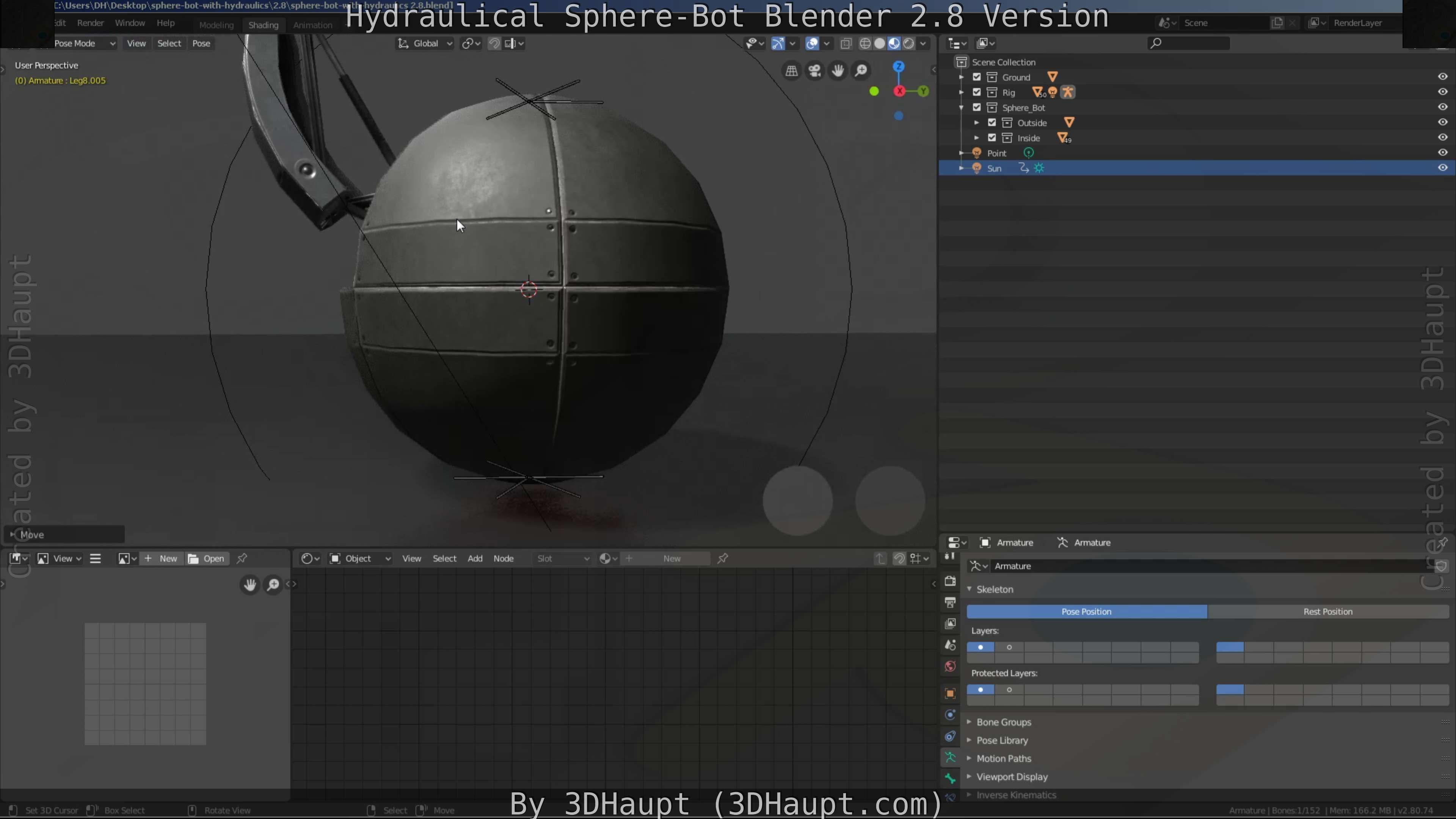Toggle X-ray mode in viewport header
This screenshot has width=1456, height=819.
coord(846,44)
